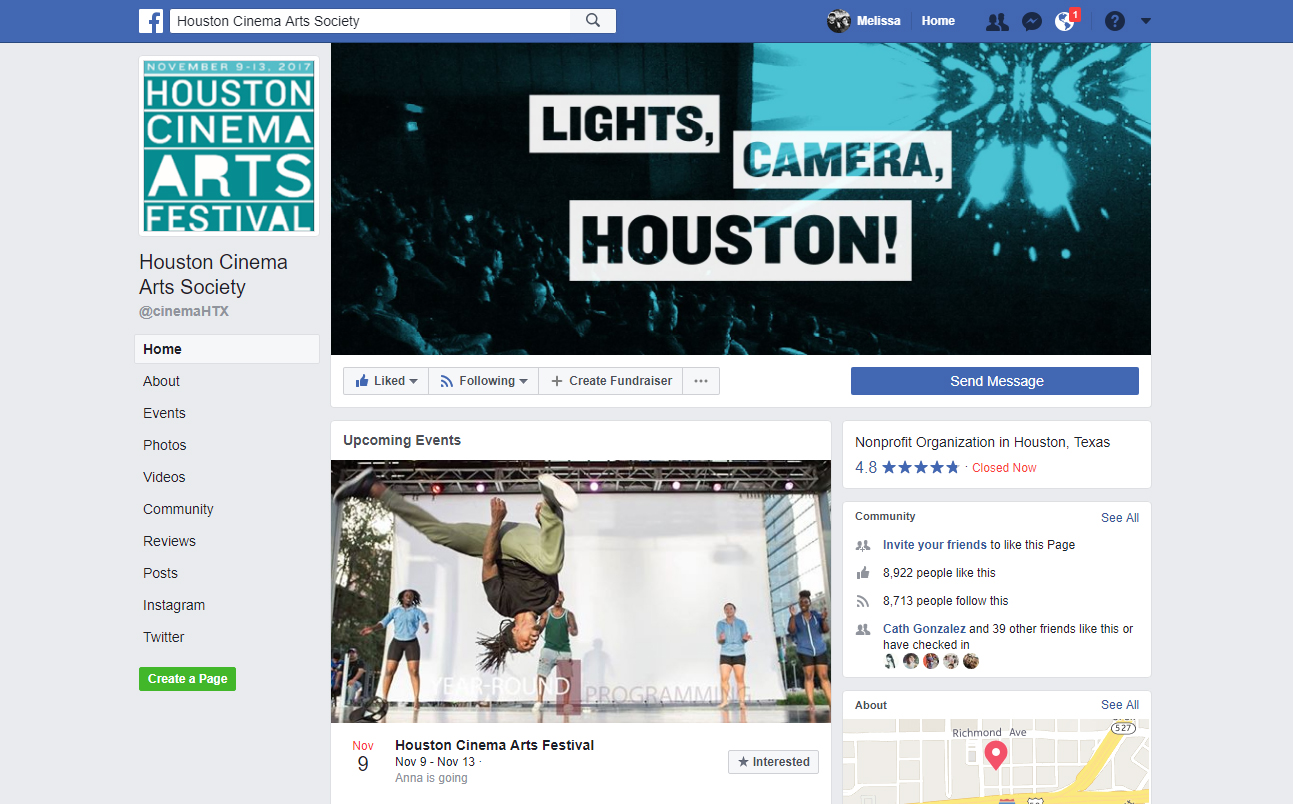Click the RSS icon beside follow count
The width and height of the screenshot is (1293, 804).
pyautogui.click(x=863, y=601)
